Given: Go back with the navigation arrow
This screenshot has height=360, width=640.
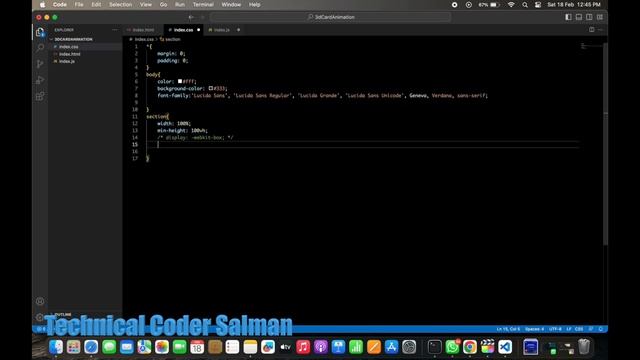Looking at the screenshot, I should click(191, 17).
